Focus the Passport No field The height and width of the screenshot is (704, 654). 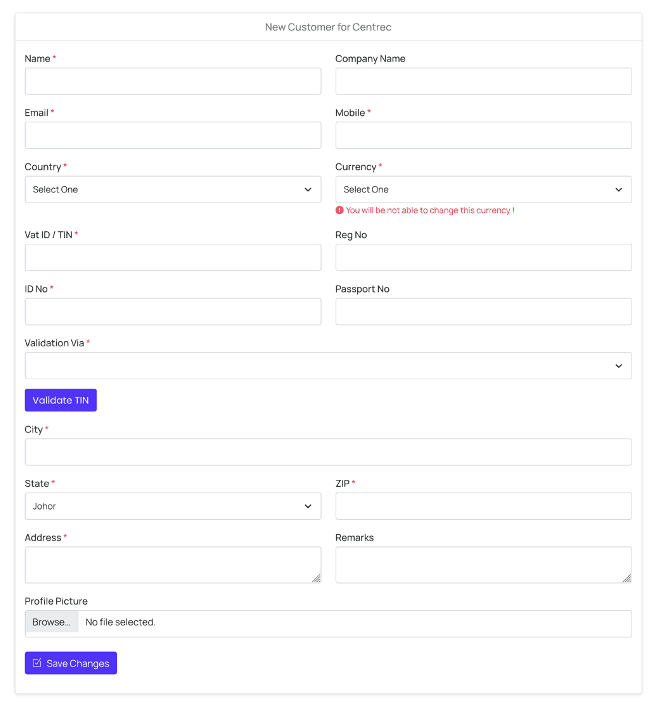coord(483,311)
